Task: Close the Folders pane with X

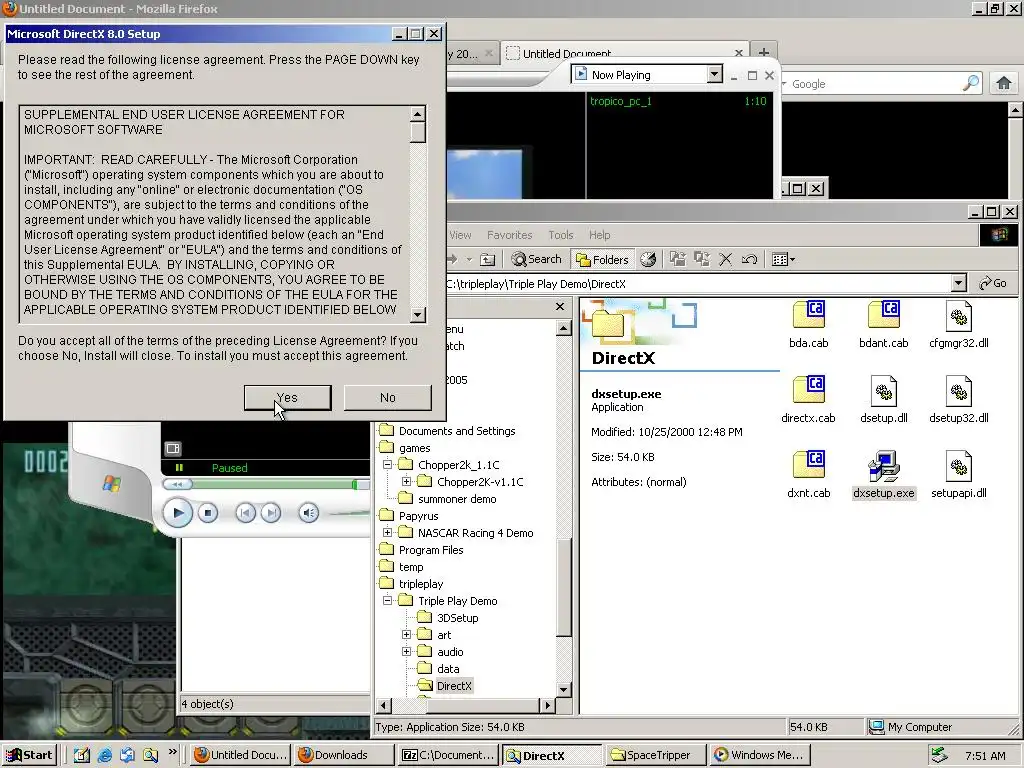Action: coord(560,306)
